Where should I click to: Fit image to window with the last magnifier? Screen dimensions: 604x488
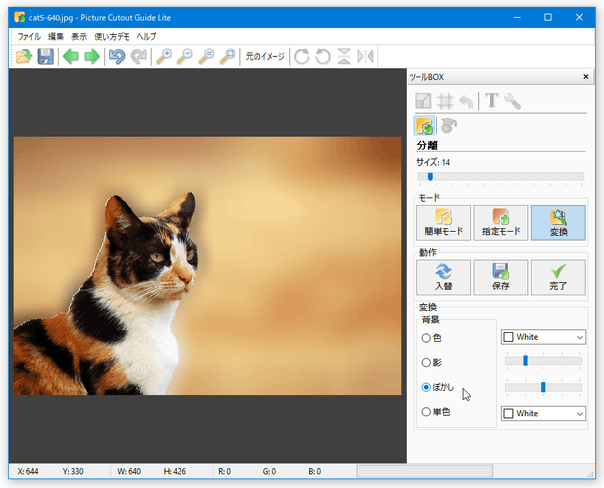(x=227, y=57)
